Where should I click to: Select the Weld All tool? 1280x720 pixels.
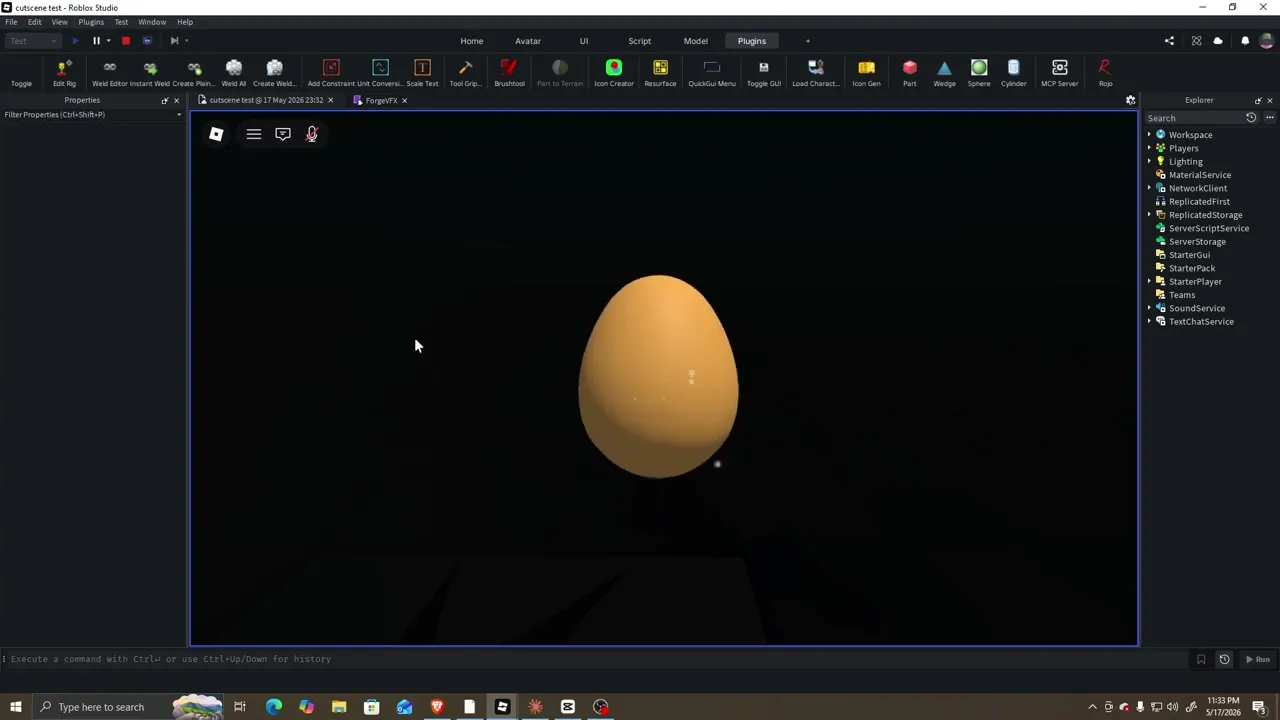pos(234,73)
